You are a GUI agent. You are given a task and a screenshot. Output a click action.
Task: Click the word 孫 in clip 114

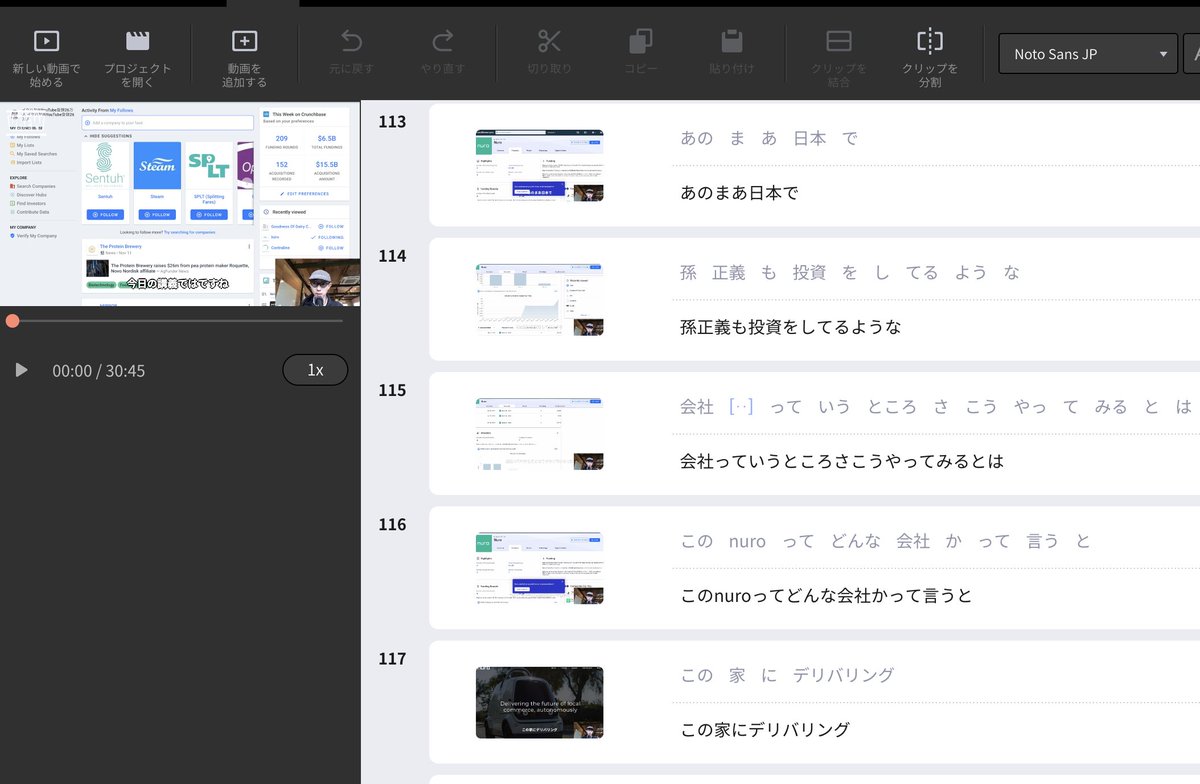point(688,272)
